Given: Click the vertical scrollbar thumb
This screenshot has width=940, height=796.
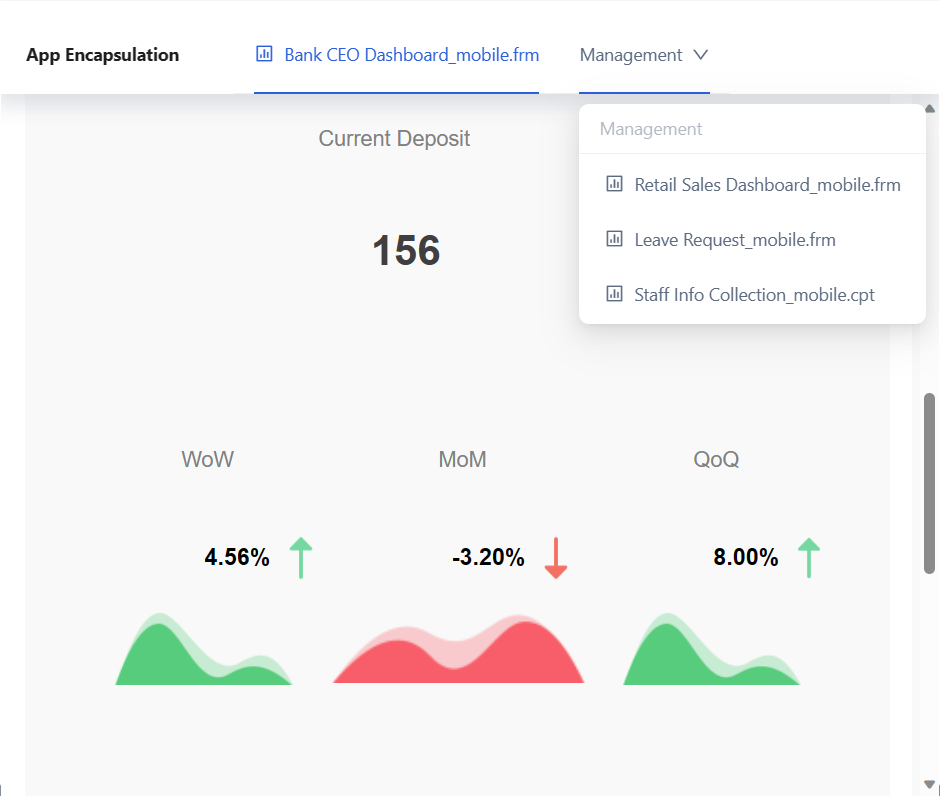Looking at the screenshot, I should [x=930, y=483].
